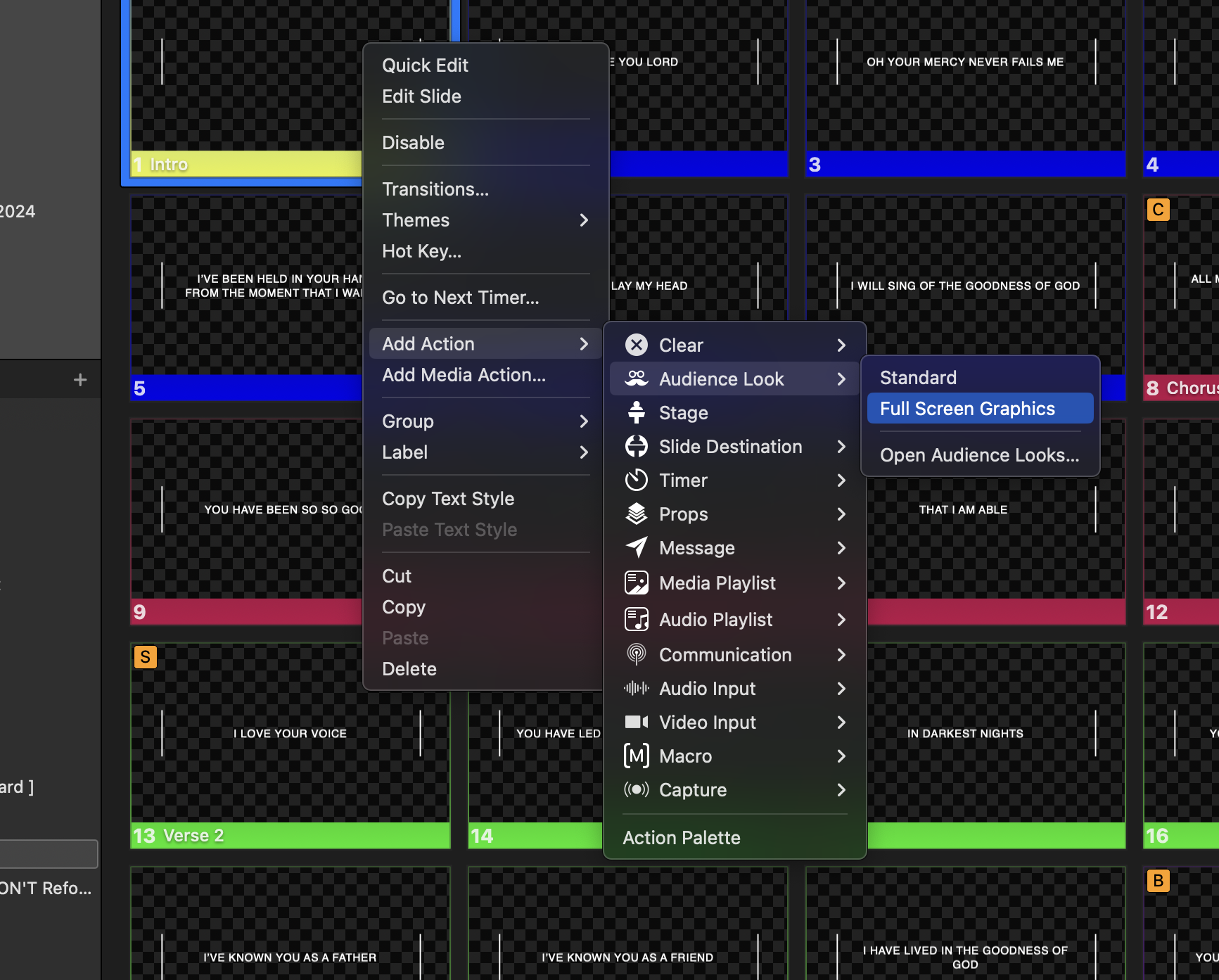Select slide 13 I LOVE YOUR VOICE

(291, 746)
